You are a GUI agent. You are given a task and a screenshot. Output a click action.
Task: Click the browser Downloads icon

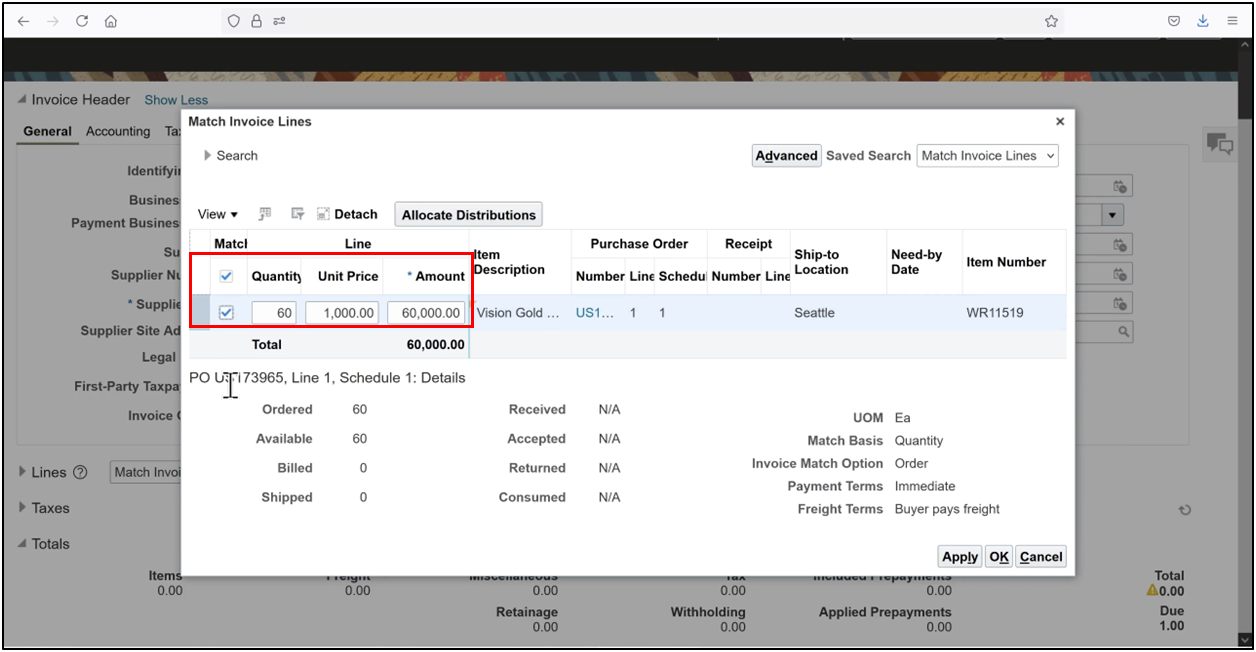pyautogui.click(x=1202, y=20)
